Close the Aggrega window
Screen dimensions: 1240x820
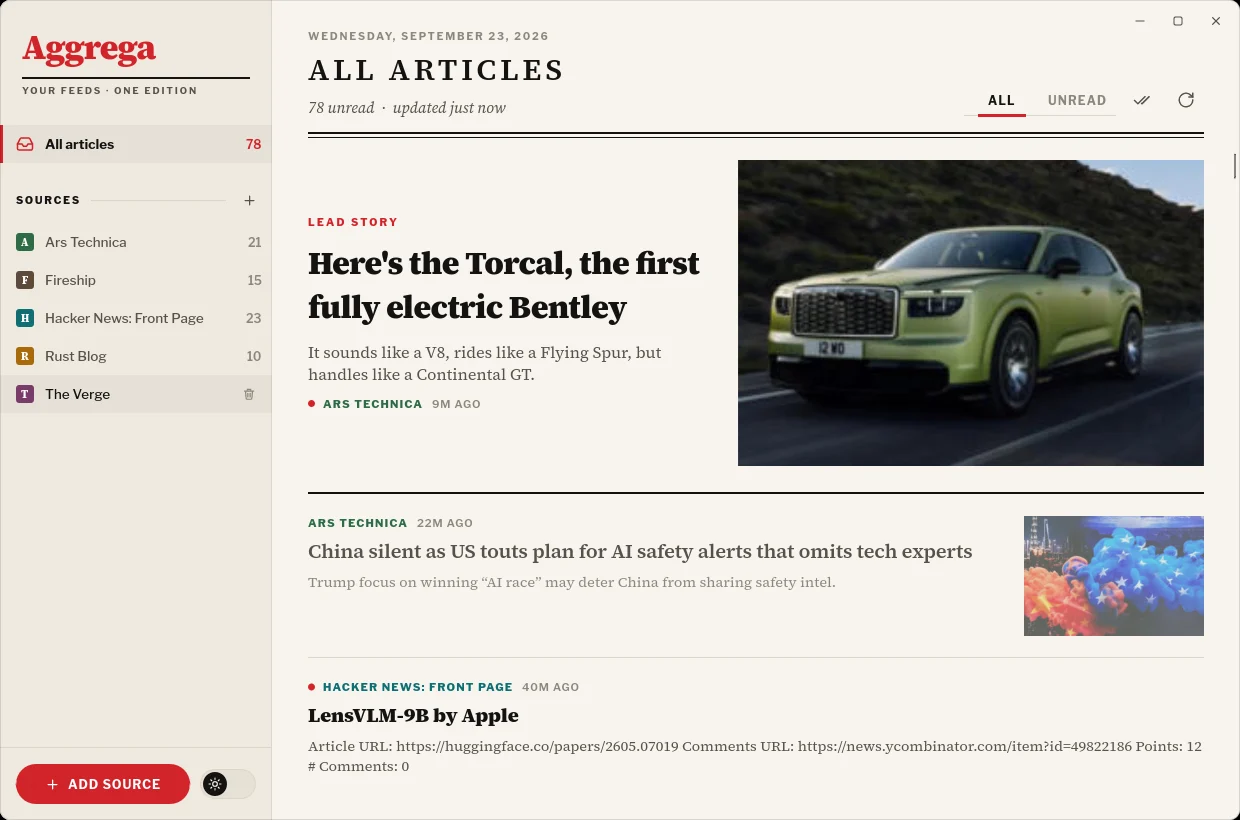(1216, 21)
